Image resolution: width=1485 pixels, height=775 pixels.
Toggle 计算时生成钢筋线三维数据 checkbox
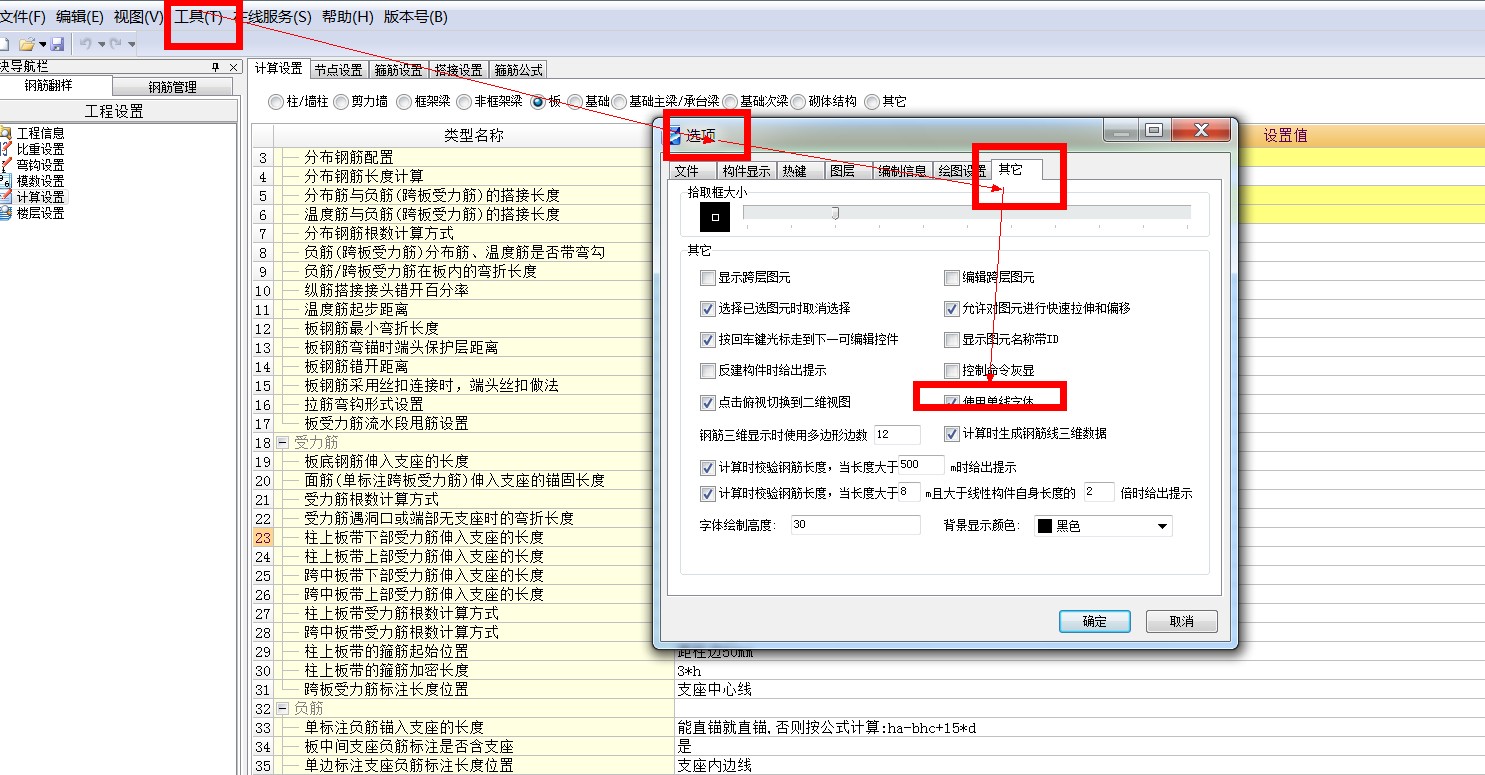point(952,433)
